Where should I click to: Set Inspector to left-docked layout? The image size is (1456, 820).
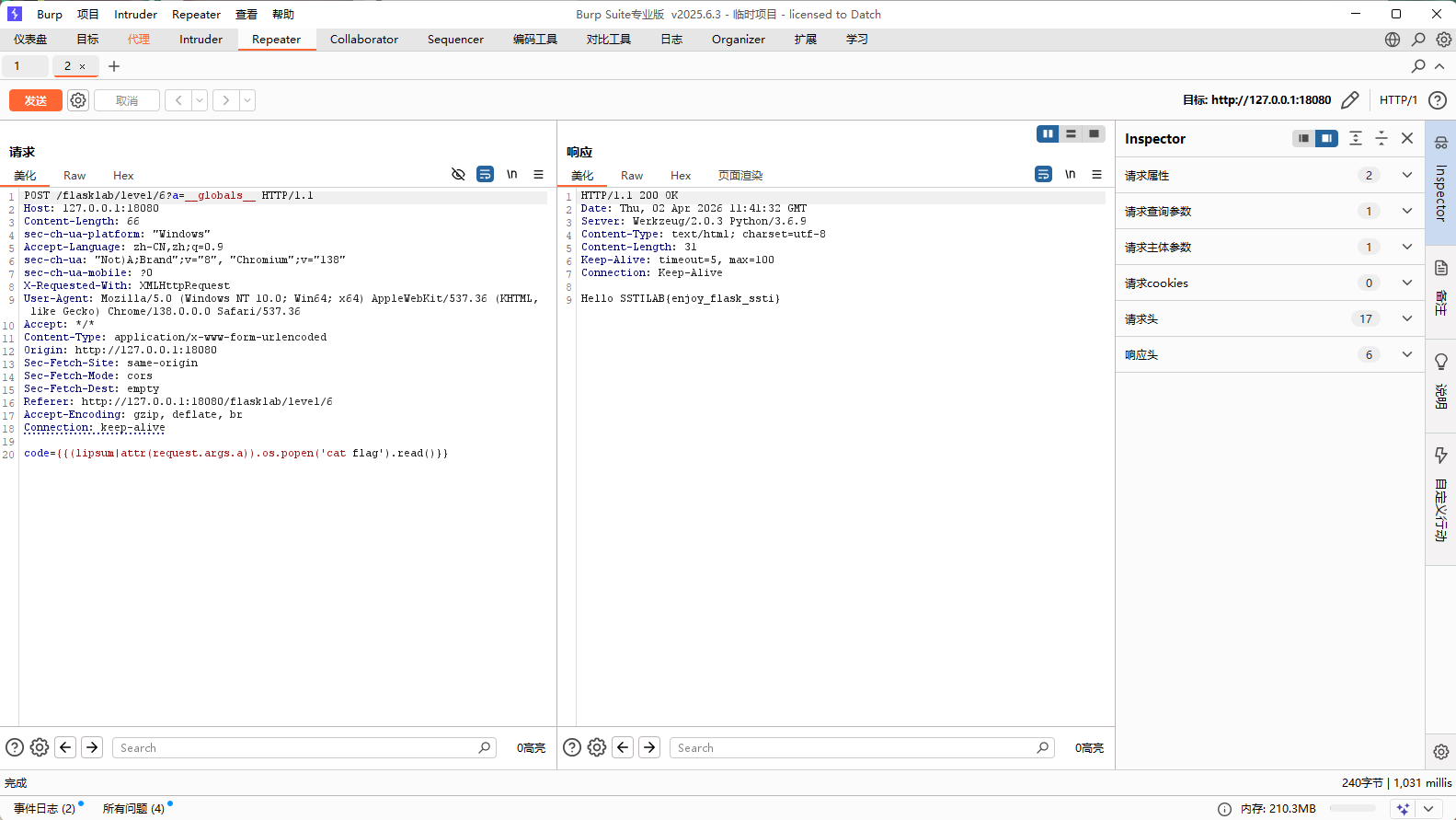tap(1303, 138)
